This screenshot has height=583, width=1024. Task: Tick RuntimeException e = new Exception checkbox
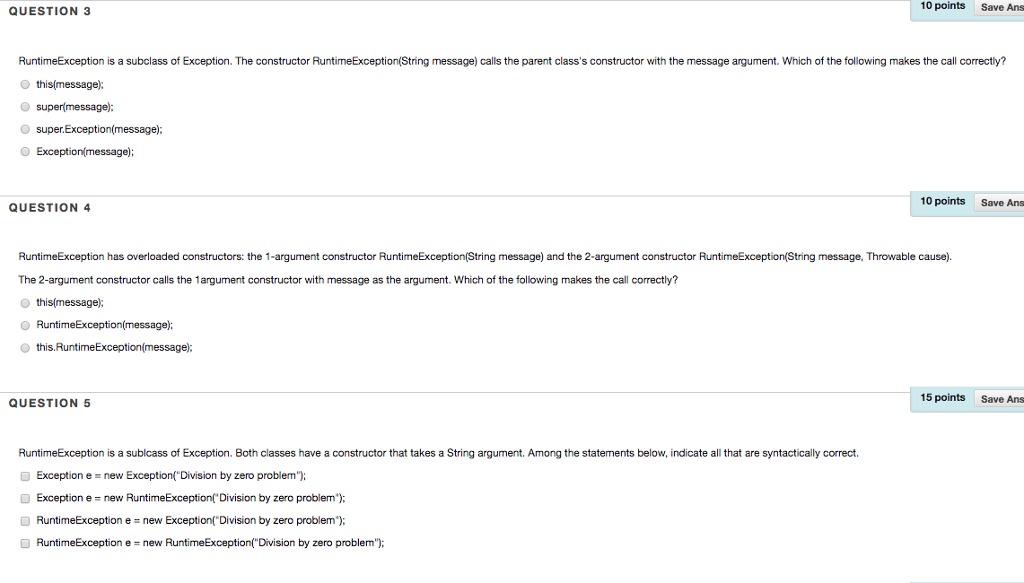[x=25, y=521]
